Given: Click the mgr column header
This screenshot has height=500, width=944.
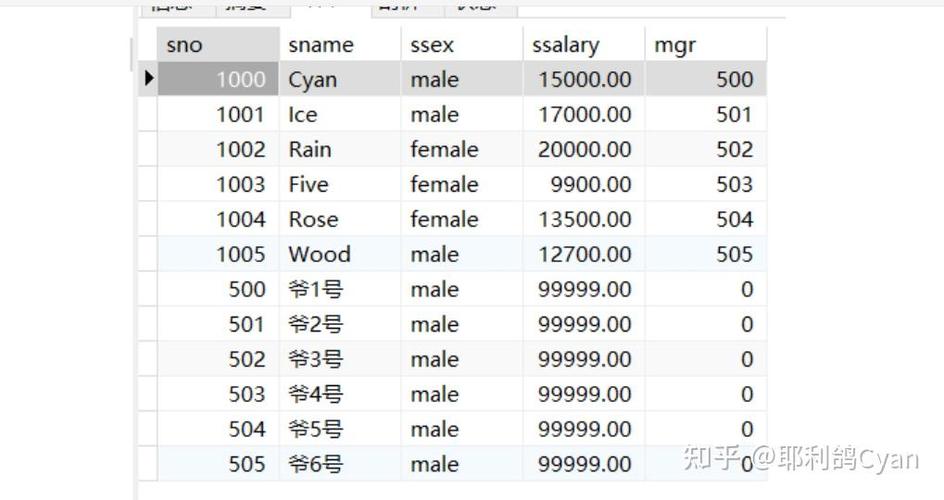Looking at the screenshot, I should (706, 45).
